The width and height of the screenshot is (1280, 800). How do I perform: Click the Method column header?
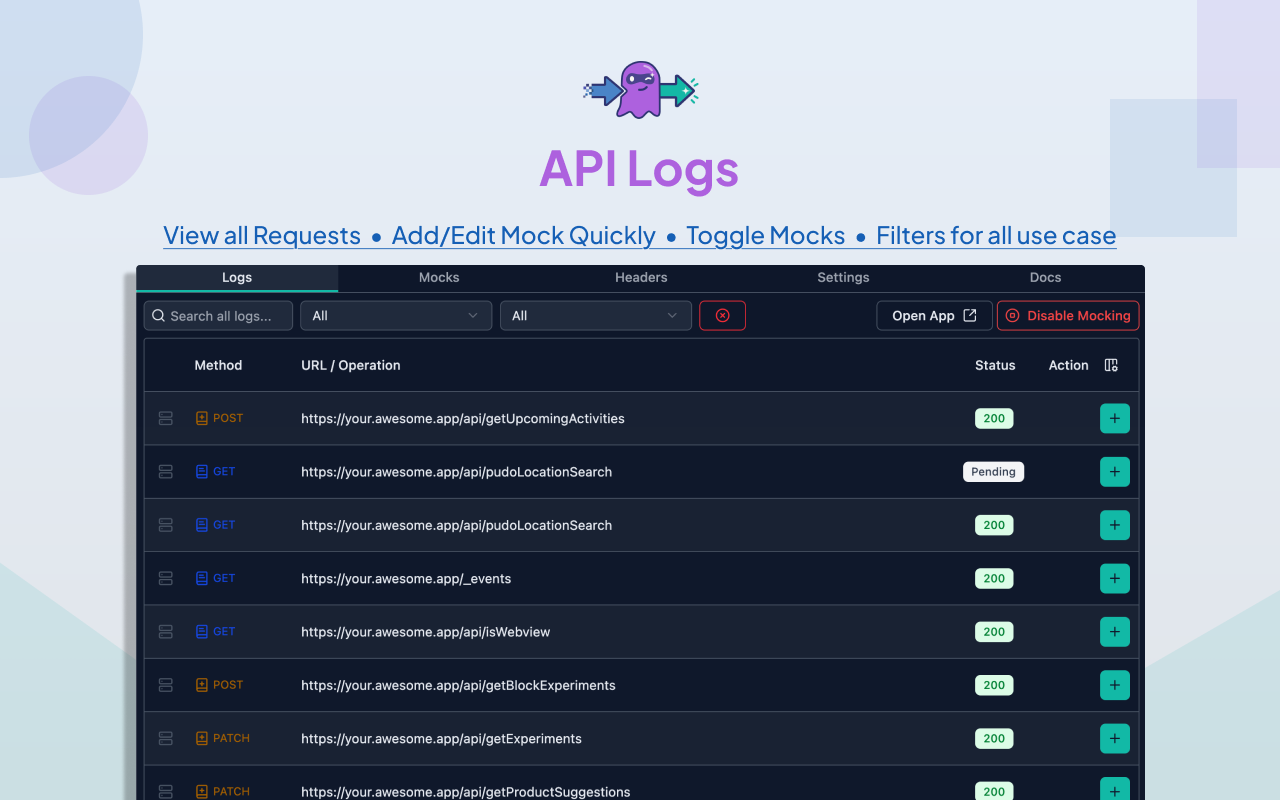(218, 365)
